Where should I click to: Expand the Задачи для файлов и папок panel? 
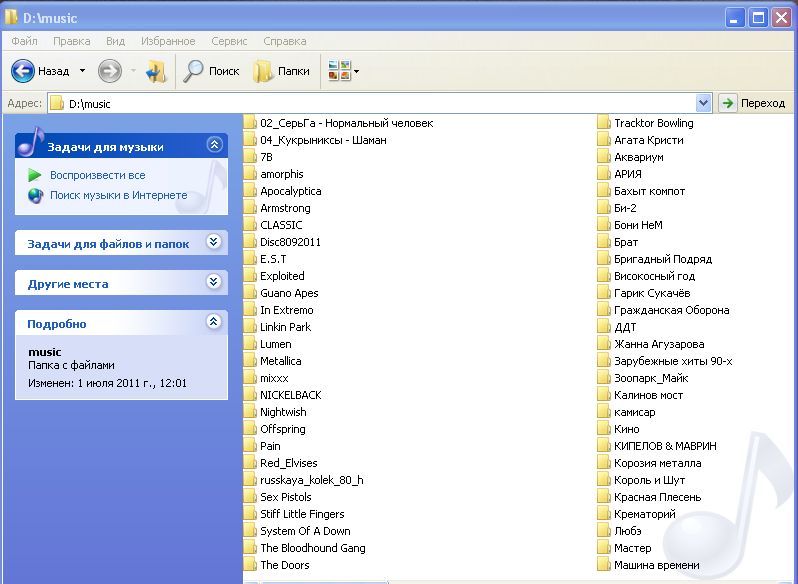(x=214, y=242)
